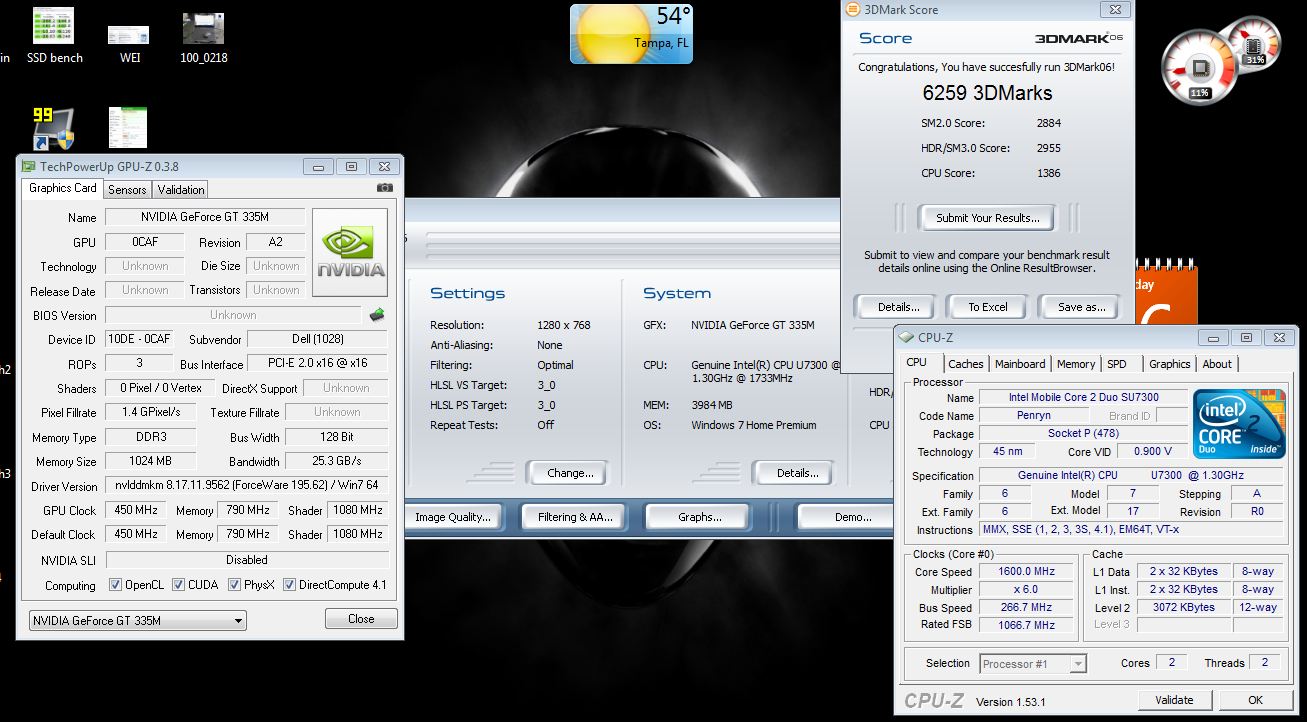Screen dimensions: 1307x722
Task: Open the green spreadsheet desktop icon
Action: click(x=128, y=128)
